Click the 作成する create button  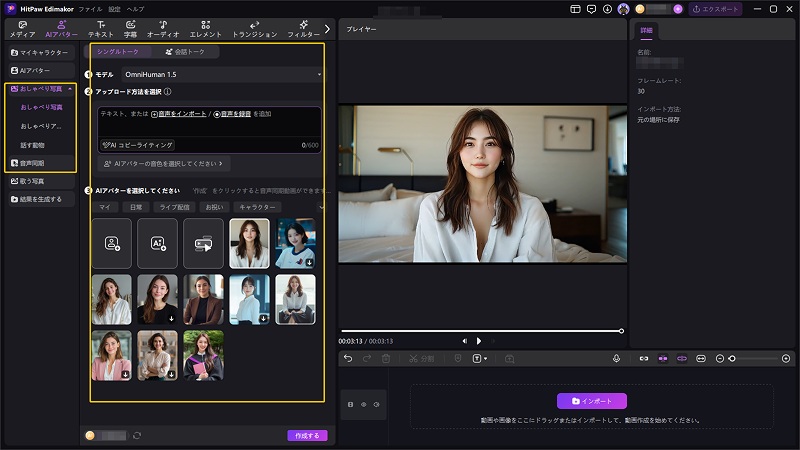(x=307, y=436)
